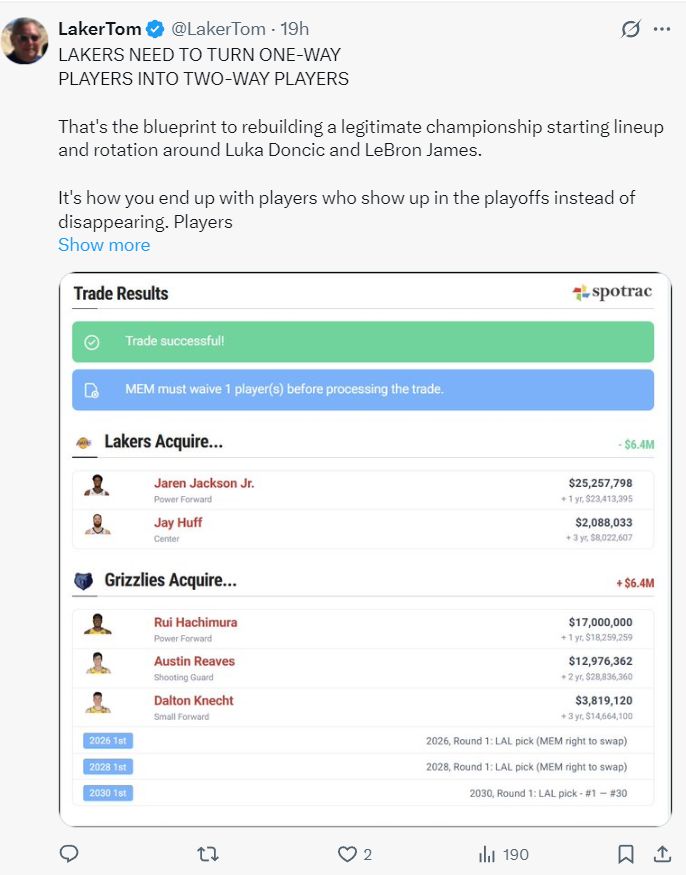
Task: Click the Grok circle-slash icon
Action: pyautogui.click(x=630, y=29)
